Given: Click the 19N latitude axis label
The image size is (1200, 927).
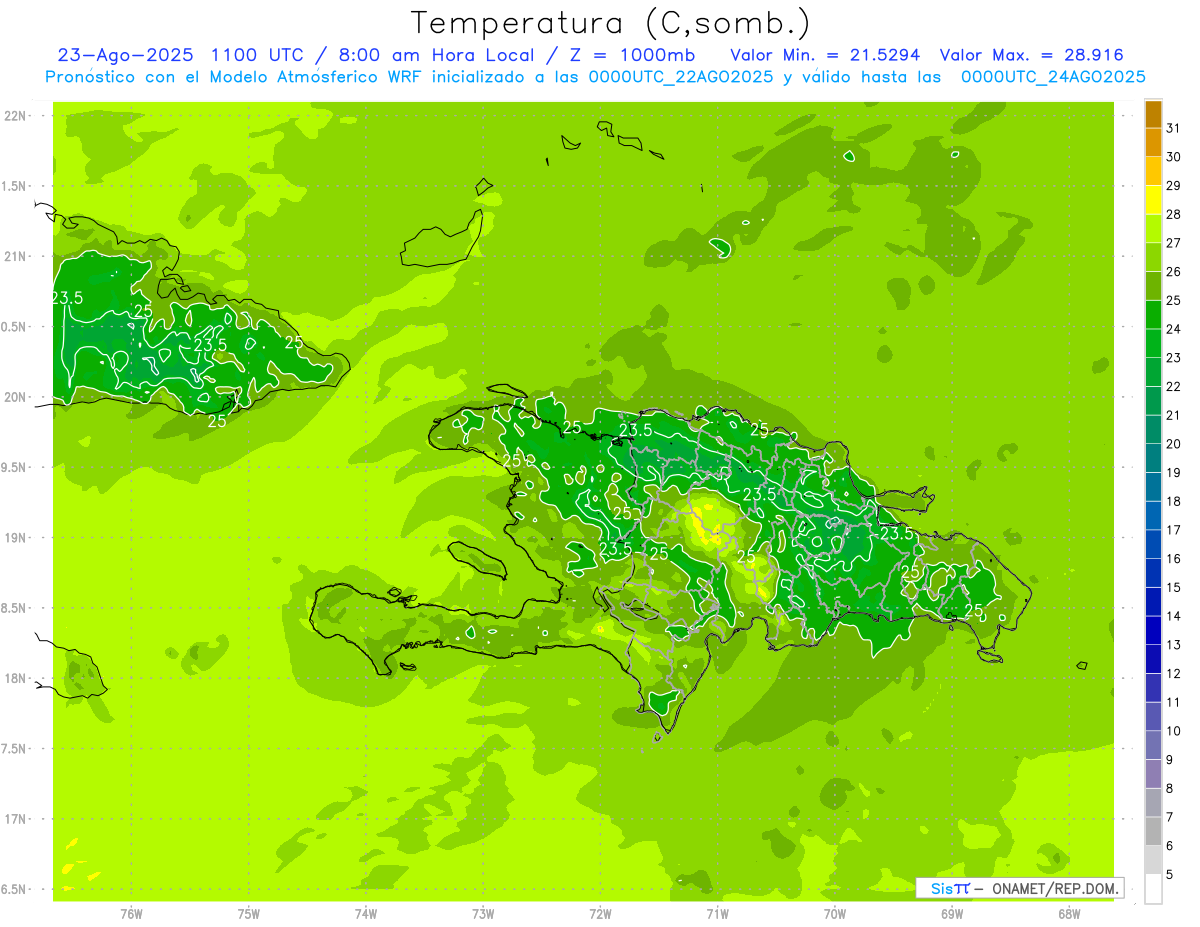Looking at the screenshot, I should (x=16, y=538).
